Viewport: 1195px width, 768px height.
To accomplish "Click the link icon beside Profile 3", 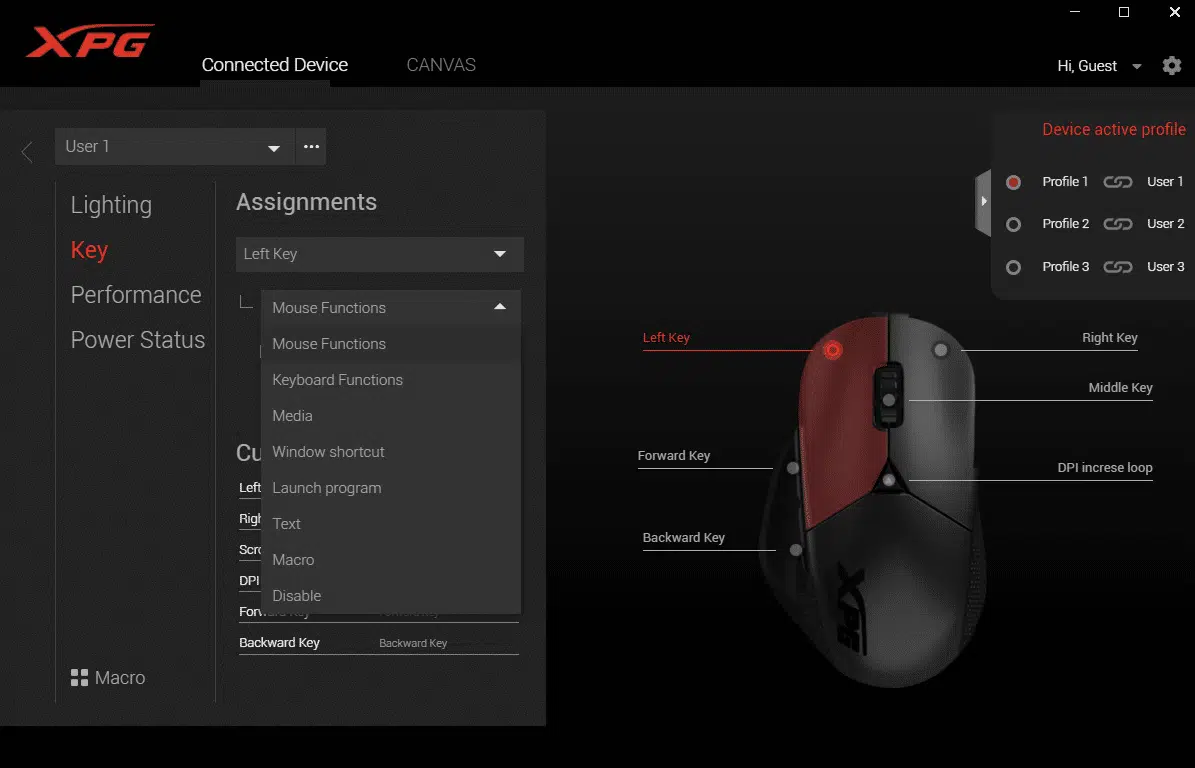I will (1117, 267).
